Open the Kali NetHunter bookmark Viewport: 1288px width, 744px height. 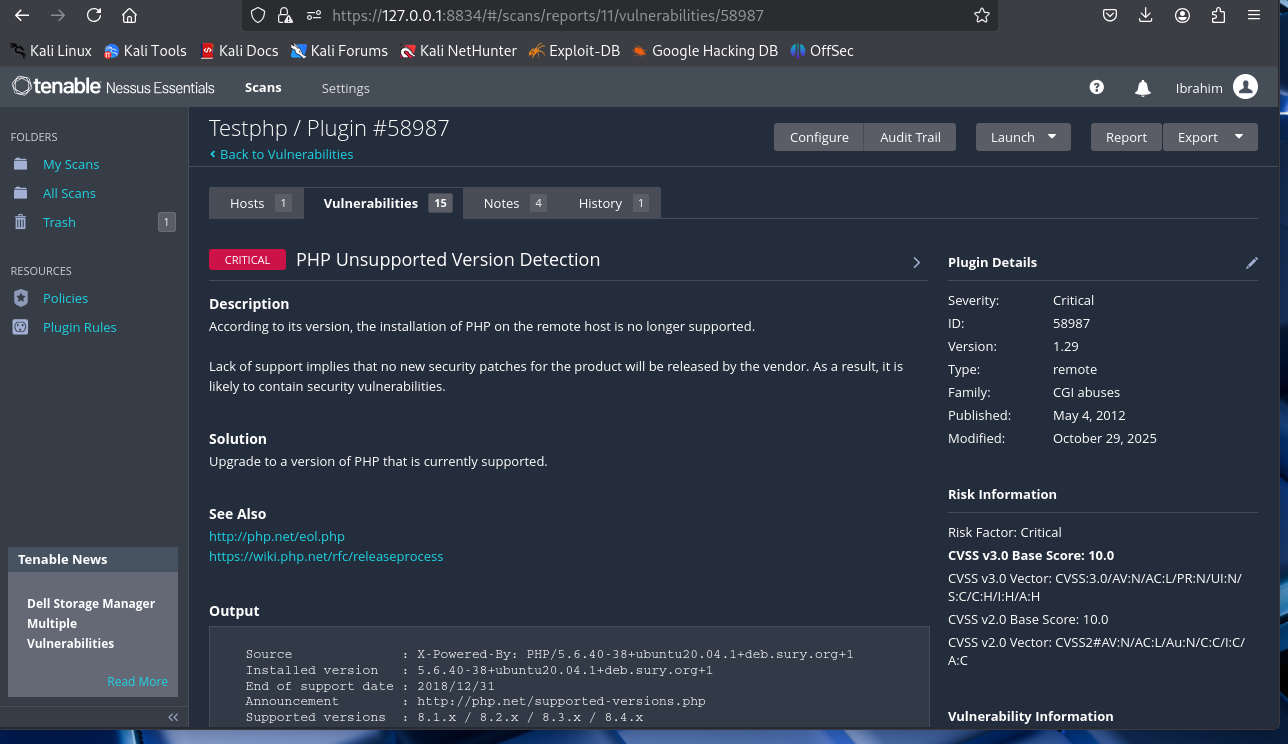459,50
